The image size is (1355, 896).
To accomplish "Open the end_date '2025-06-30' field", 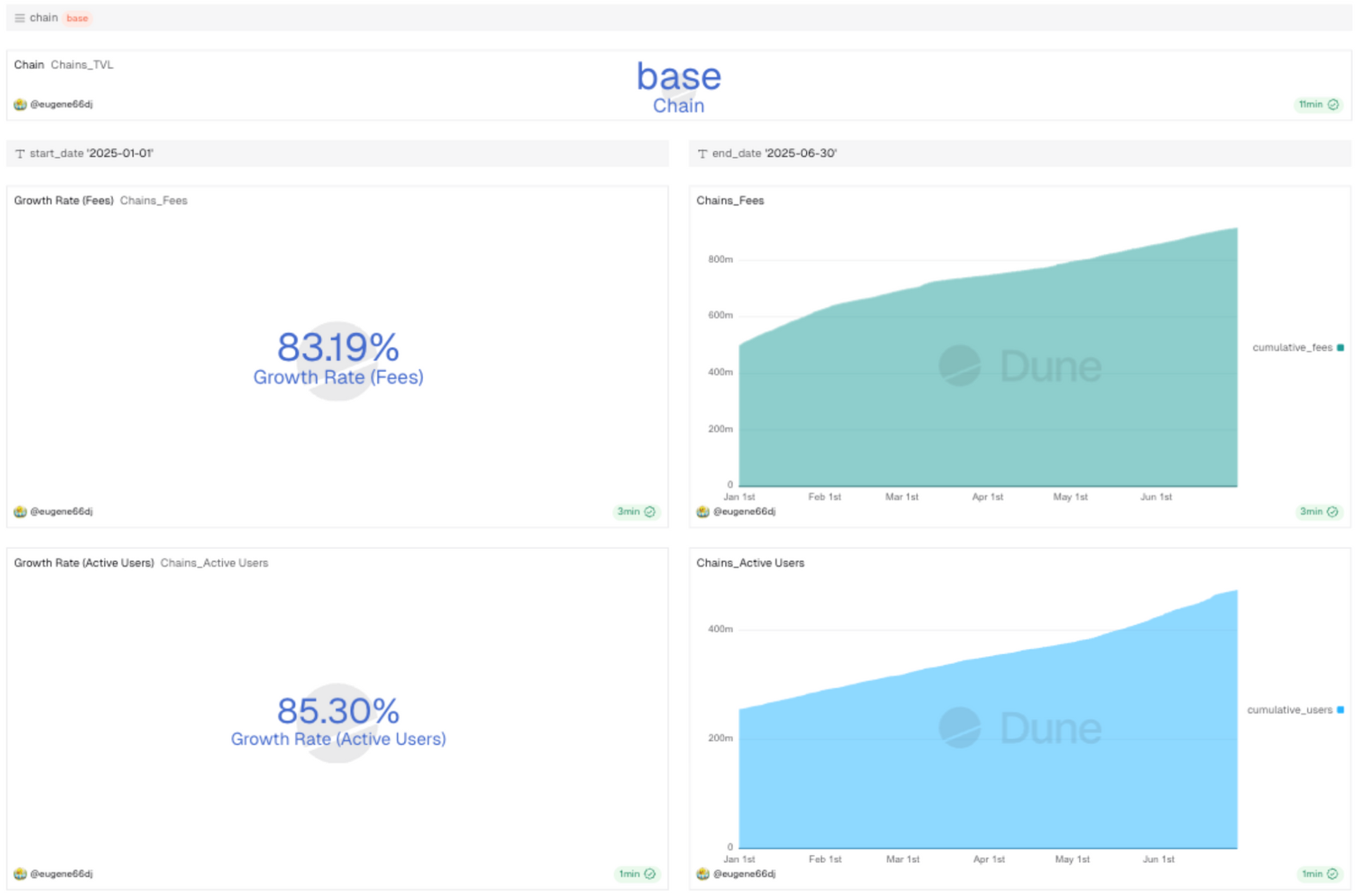I will tap(1020, 153).
